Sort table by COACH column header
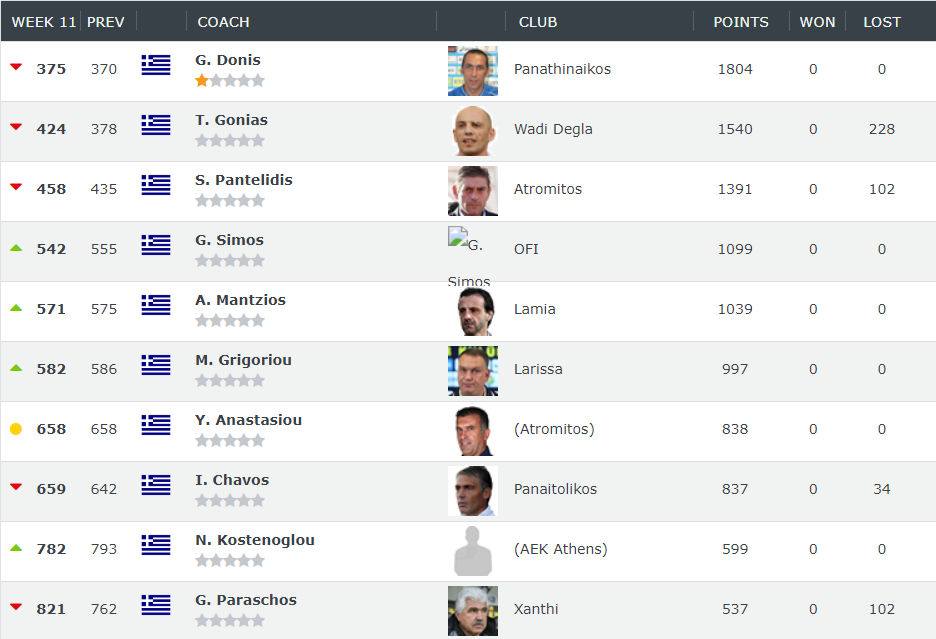This screenshot has width=936, height=639. click(223, 22)
